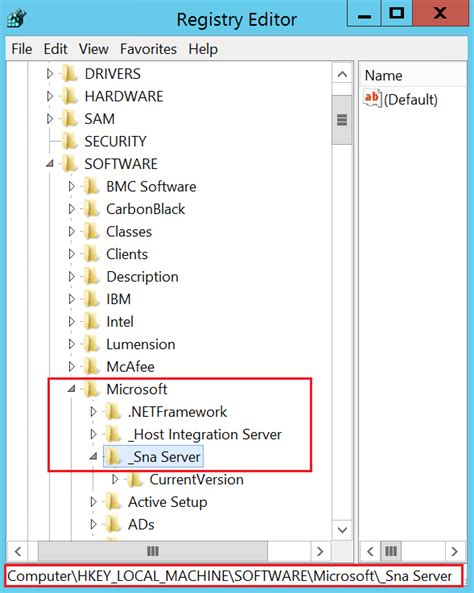
Task: Click the _Host Integration Server folder icon
Action: (113, 434)
